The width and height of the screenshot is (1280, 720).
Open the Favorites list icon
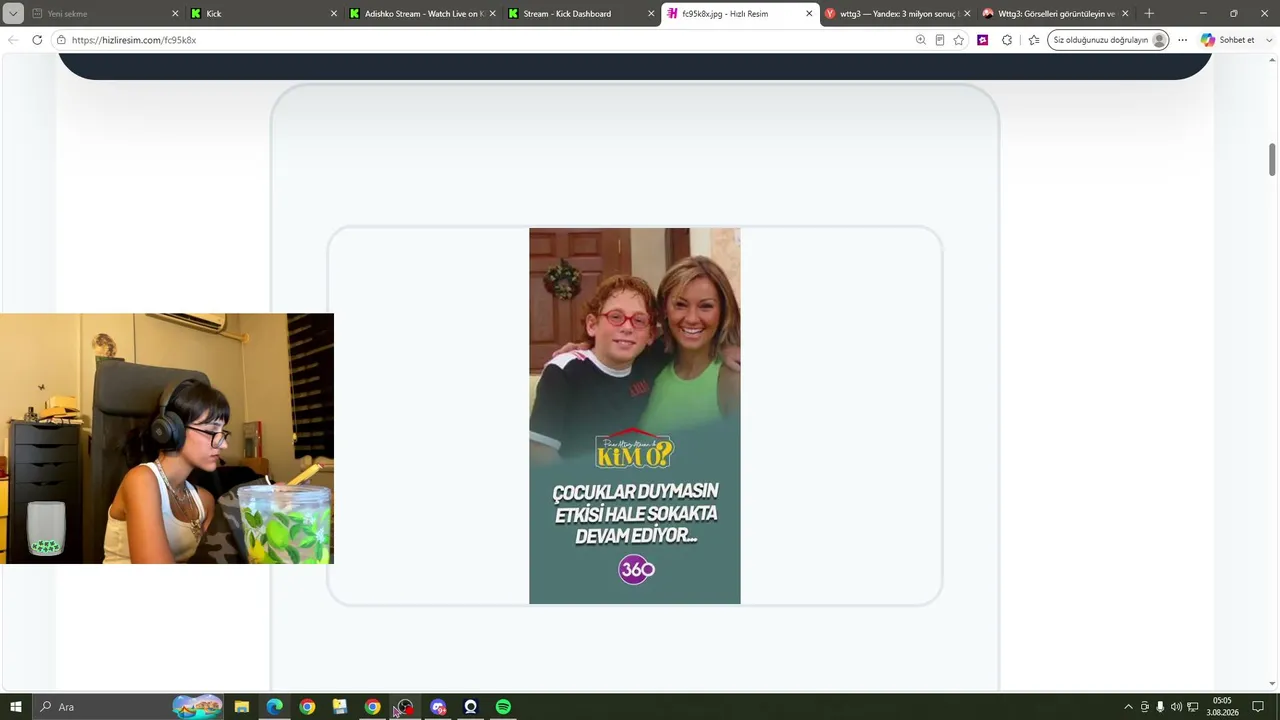(1034, 40)
